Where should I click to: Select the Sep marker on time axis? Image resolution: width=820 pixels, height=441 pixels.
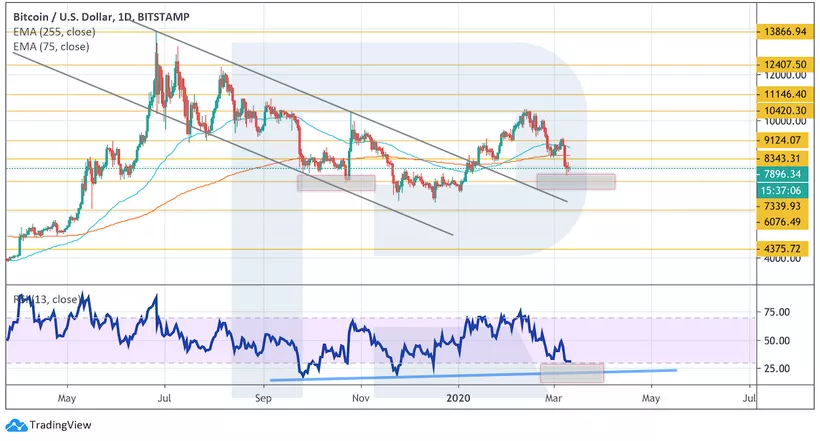(x=264, y=399)
